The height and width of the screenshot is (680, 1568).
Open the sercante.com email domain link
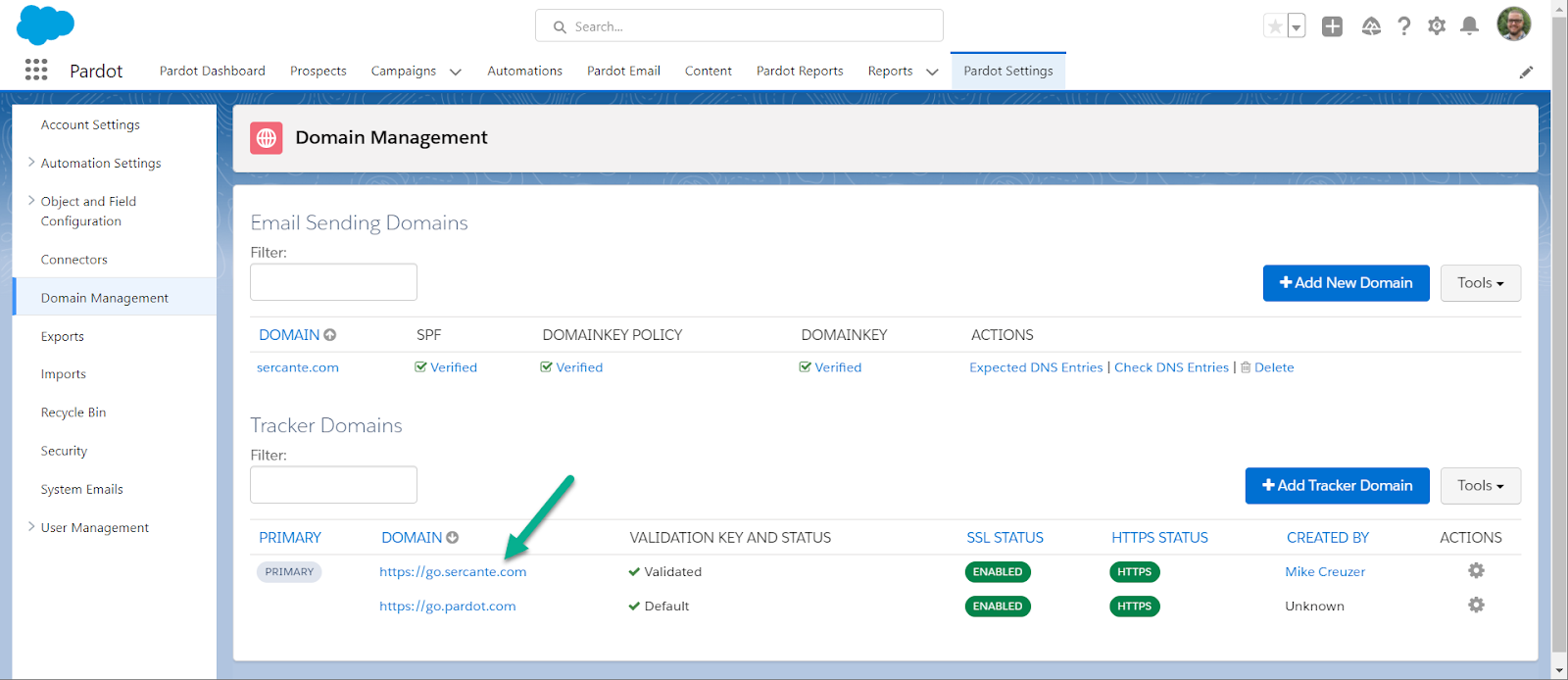pos(298,367)
